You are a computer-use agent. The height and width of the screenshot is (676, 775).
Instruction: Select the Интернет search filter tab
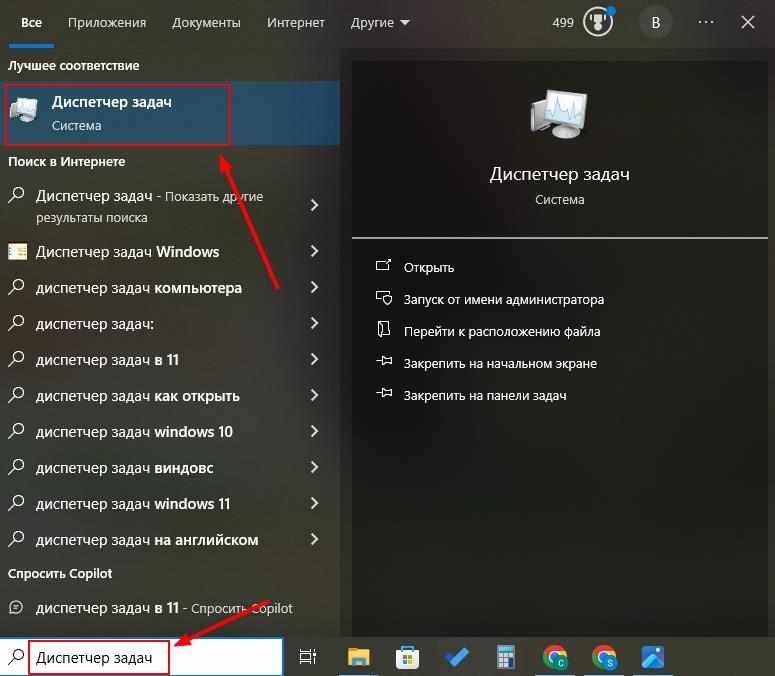295,22
